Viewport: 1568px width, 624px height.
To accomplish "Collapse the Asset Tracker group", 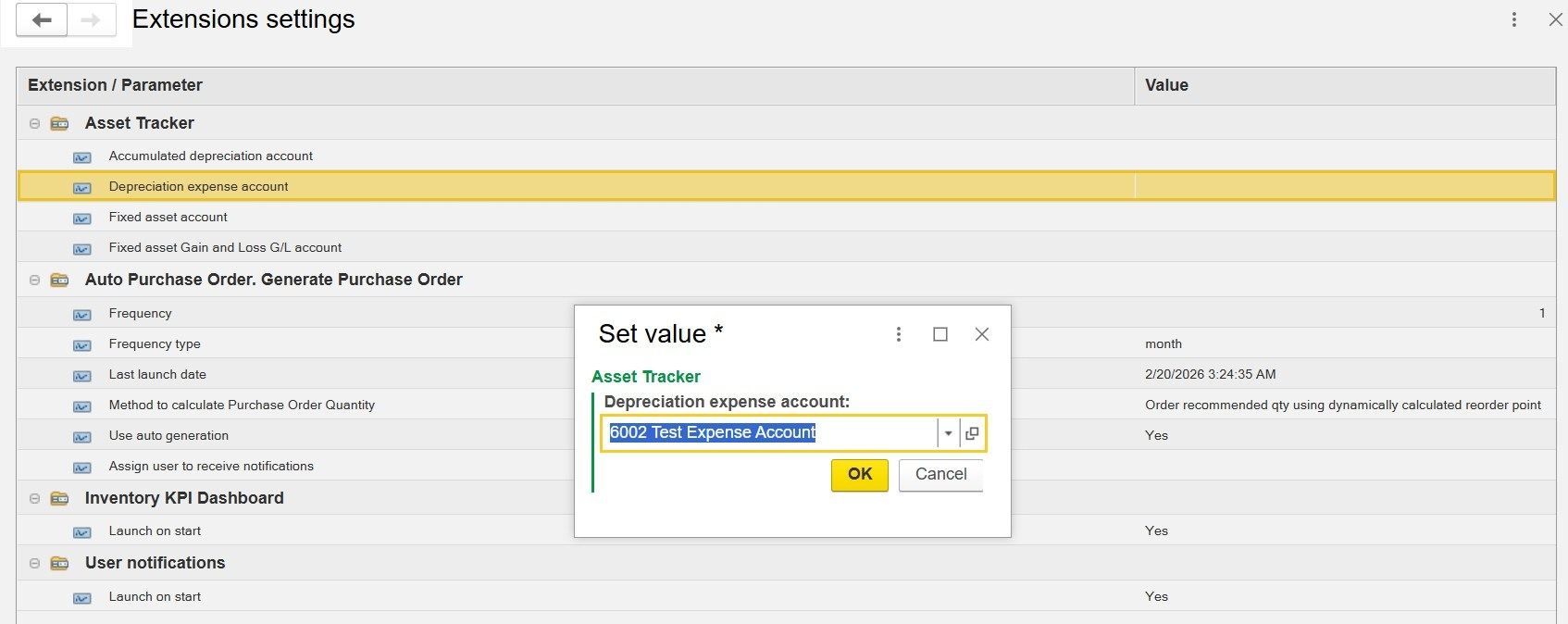I will [x=34, y=123].
